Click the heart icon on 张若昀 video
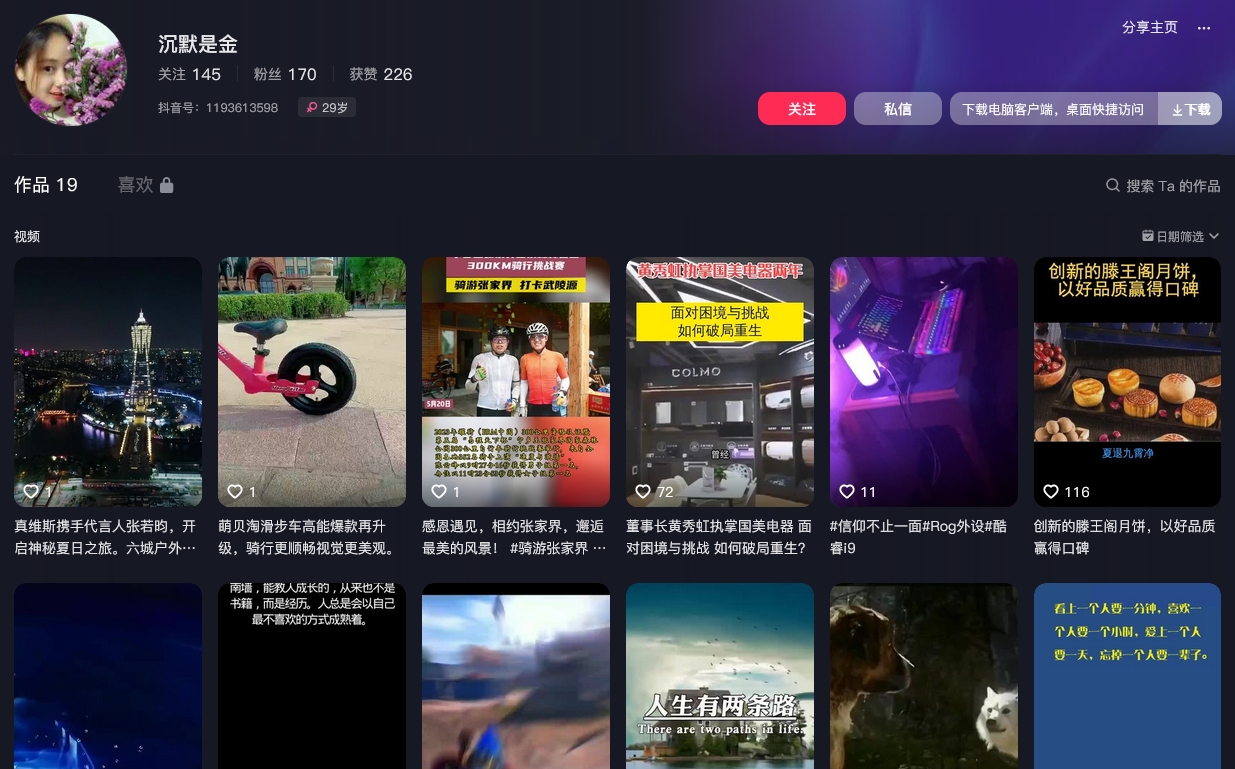Screen dimensions: 1235x769 pos(31,491)
